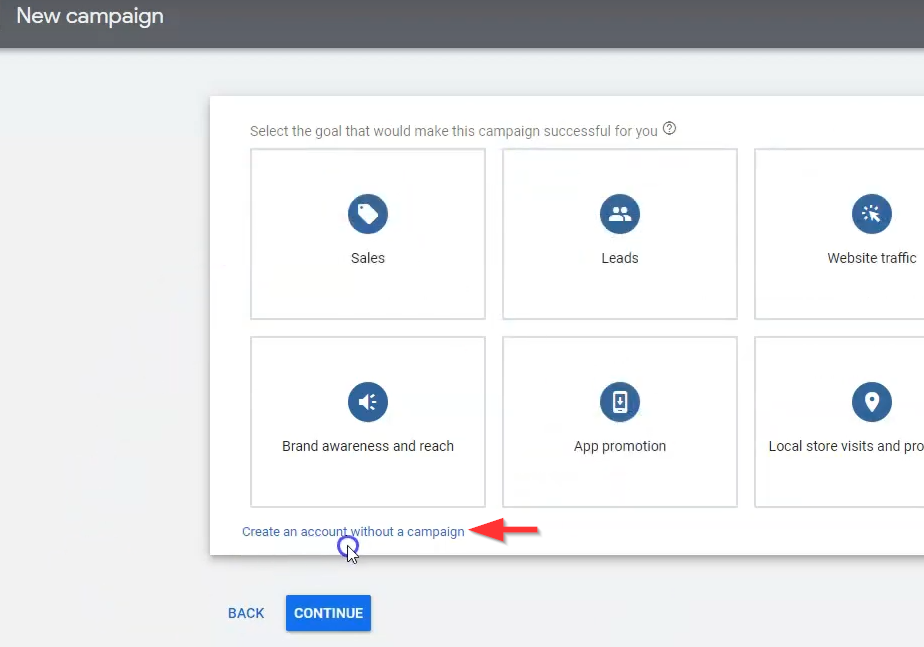Click the Select the goal prompt text
The image size is (924, 647).
(453, 131)
